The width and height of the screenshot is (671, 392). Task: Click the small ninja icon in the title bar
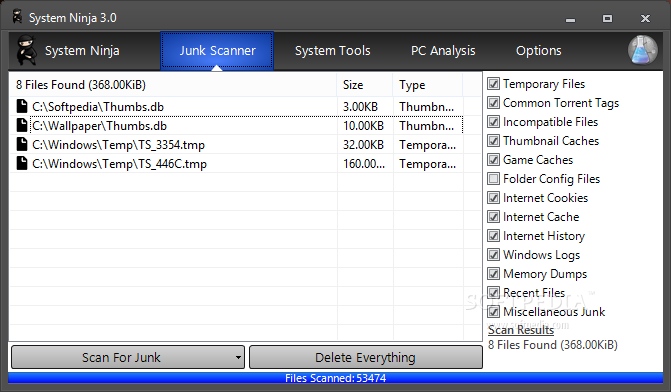coord(18,17)
